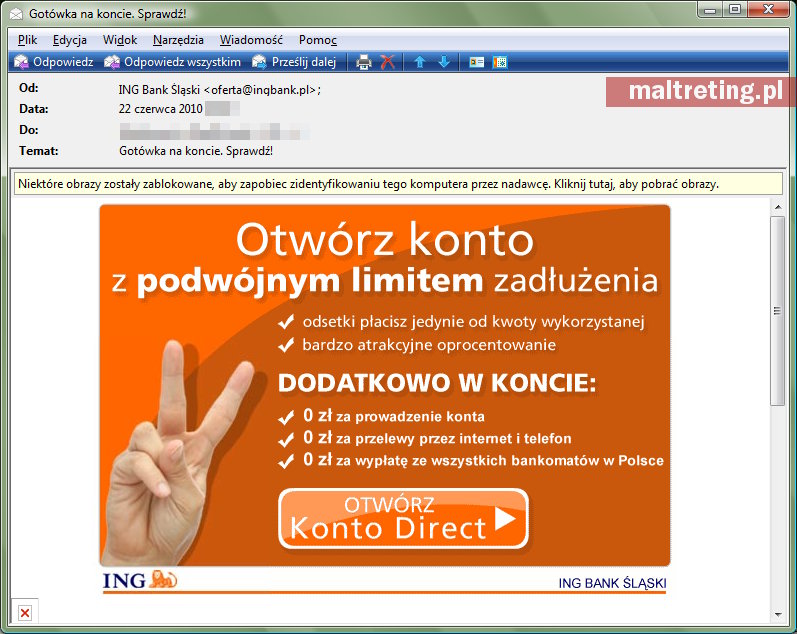Viewport: 797px width, 634px height.
Task: Click scrollbar up arrow
Action: (778, 207)
